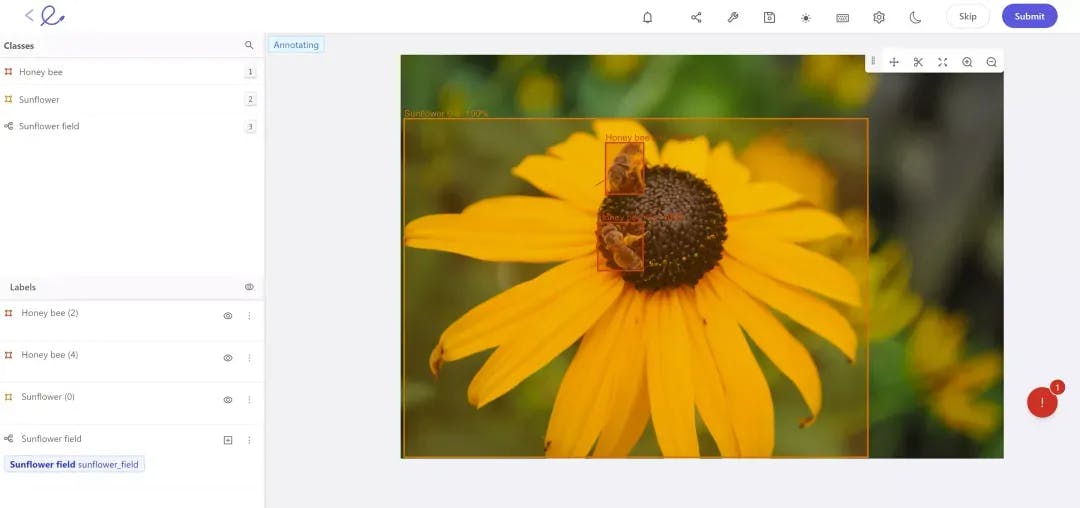
Task: Fit image to screen icon
Action: click(x=942, y=62)
